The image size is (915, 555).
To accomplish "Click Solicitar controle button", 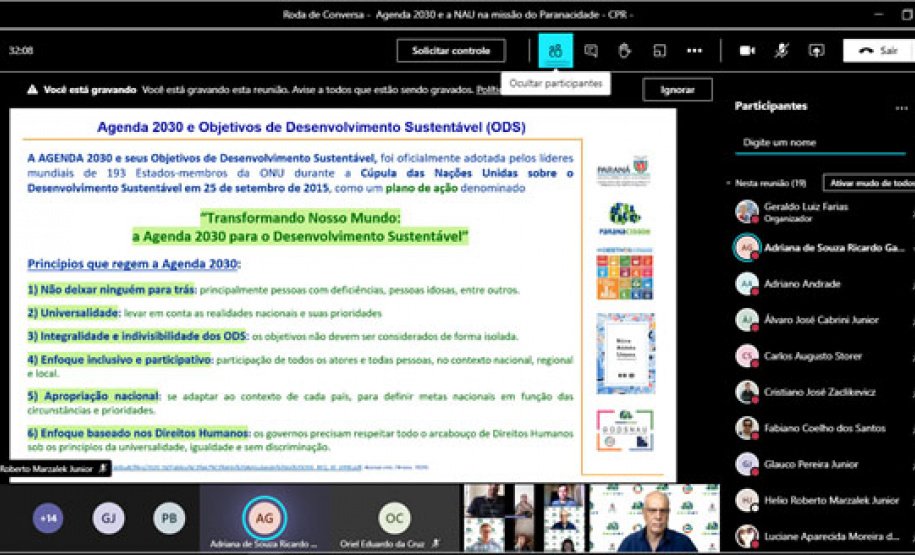I will coord(451,50).
